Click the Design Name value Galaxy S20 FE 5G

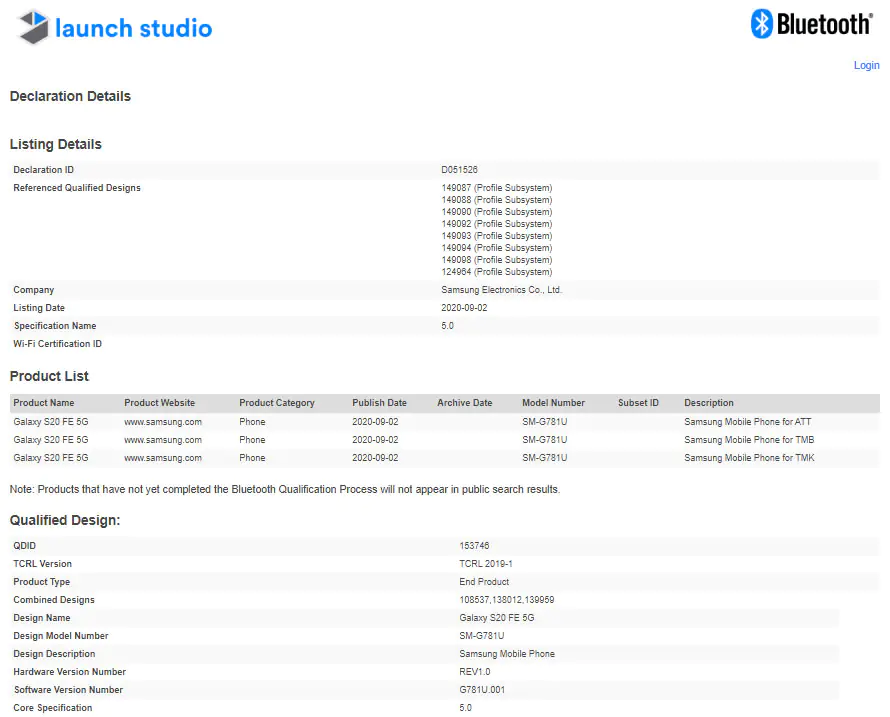click(x=497, y=618)
